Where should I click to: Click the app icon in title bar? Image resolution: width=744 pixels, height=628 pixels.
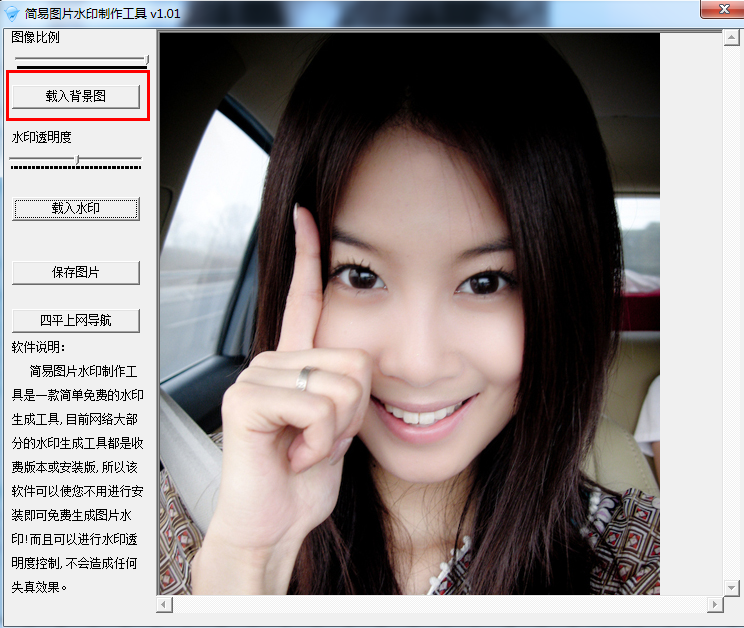[12, 14]
